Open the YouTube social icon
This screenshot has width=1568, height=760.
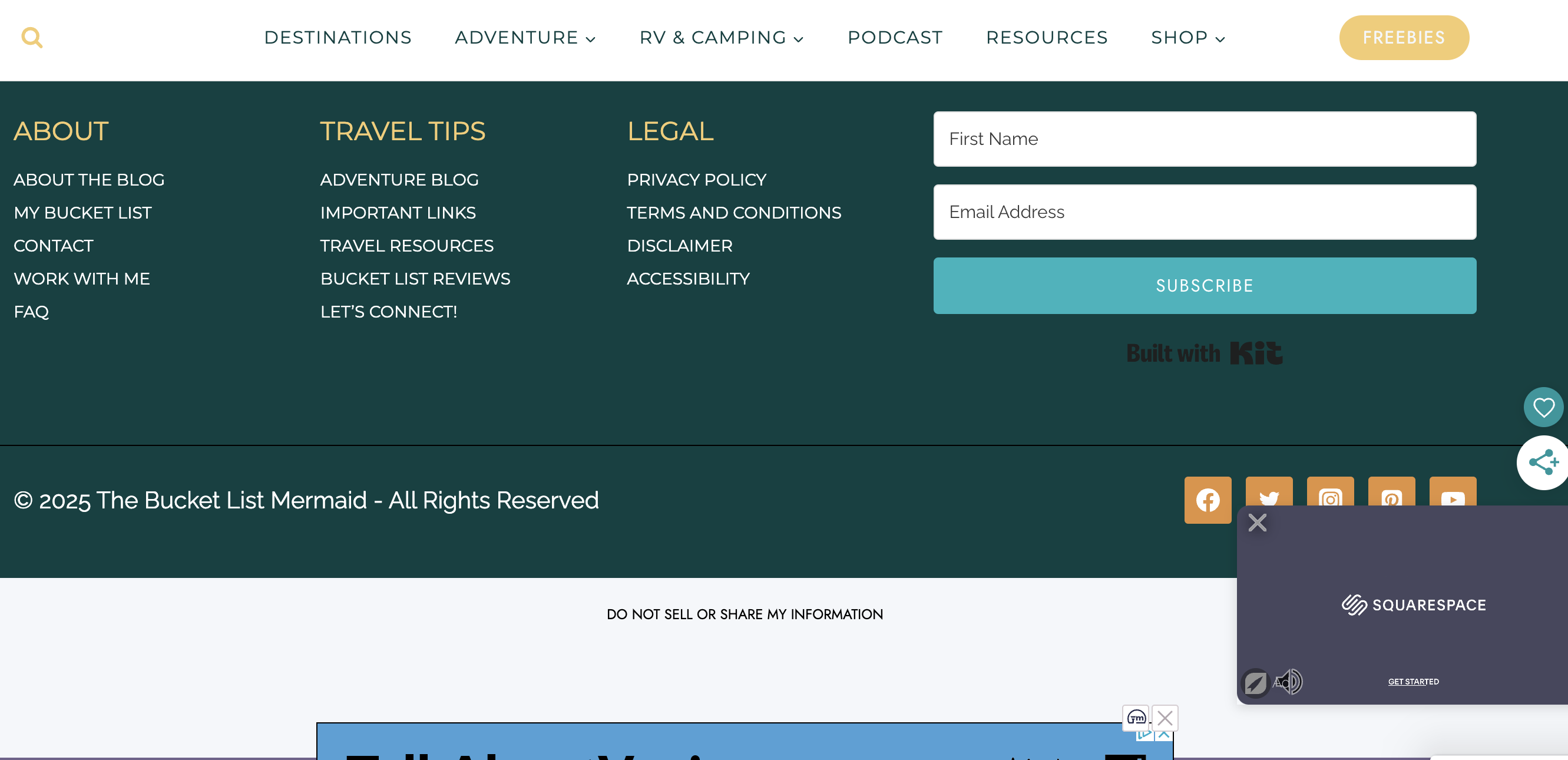[1453, 493]
